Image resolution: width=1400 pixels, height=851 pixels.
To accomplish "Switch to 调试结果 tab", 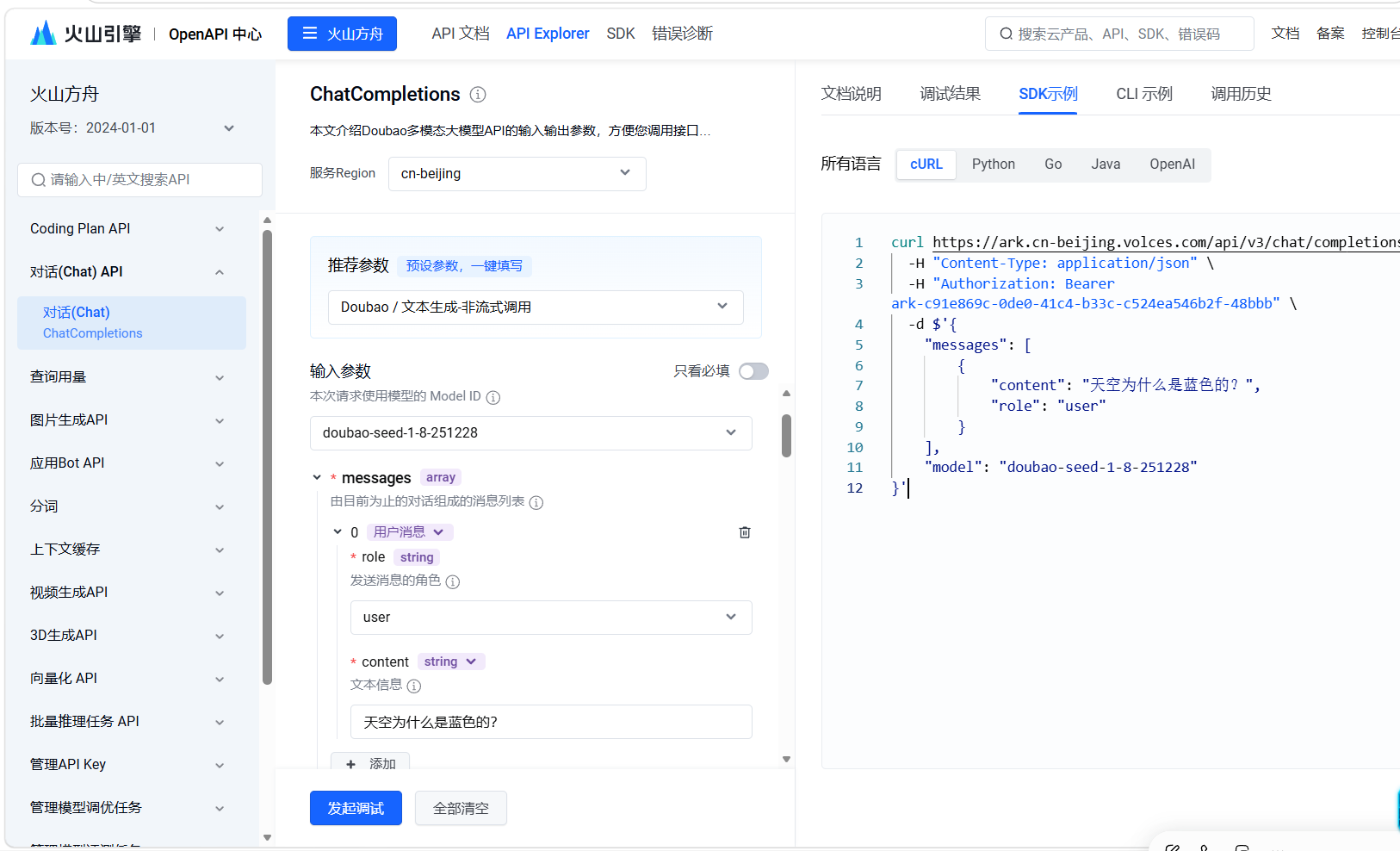I will 950,94.
